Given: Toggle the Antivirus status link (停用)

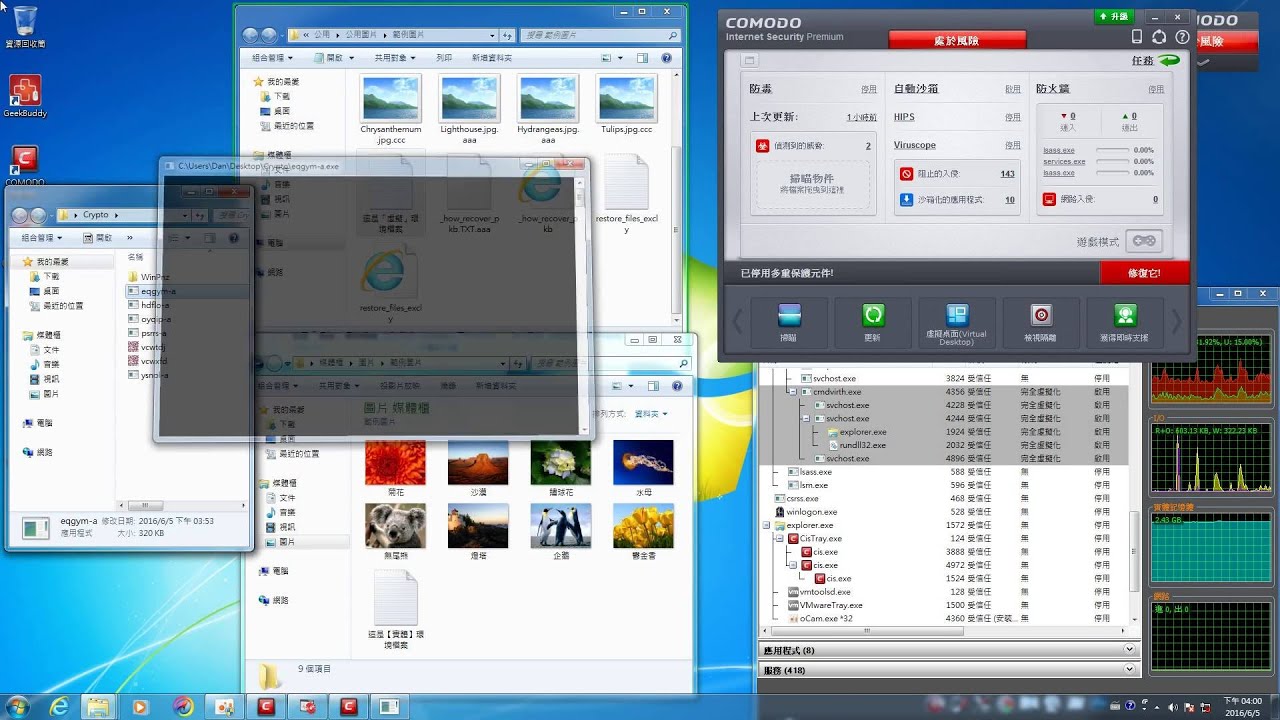Looking at the screenshot, I should click(x=869, y=89).
